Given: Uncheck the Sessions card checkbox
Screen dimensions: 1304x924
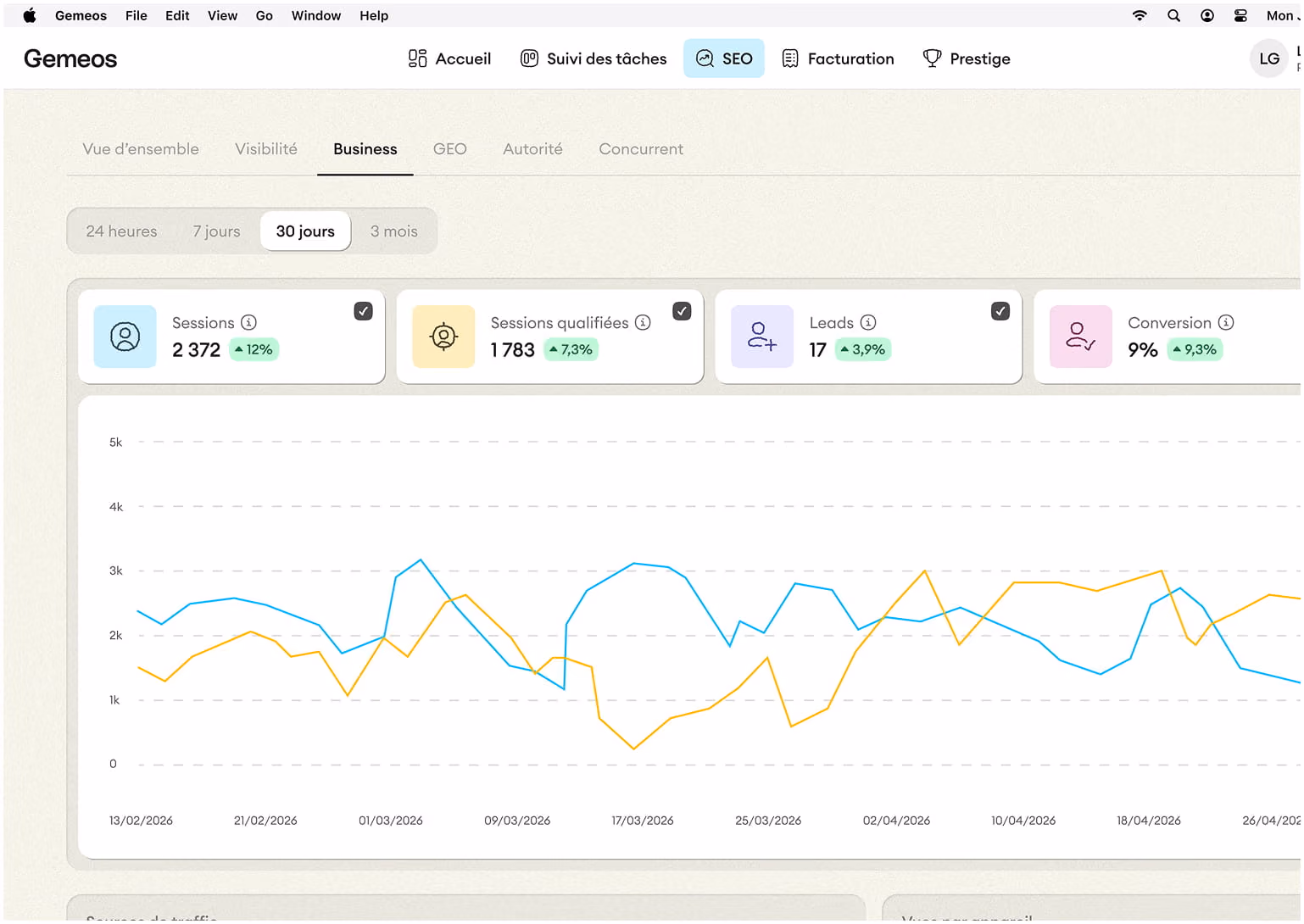Looking at the screenshot, I should 363,311.
